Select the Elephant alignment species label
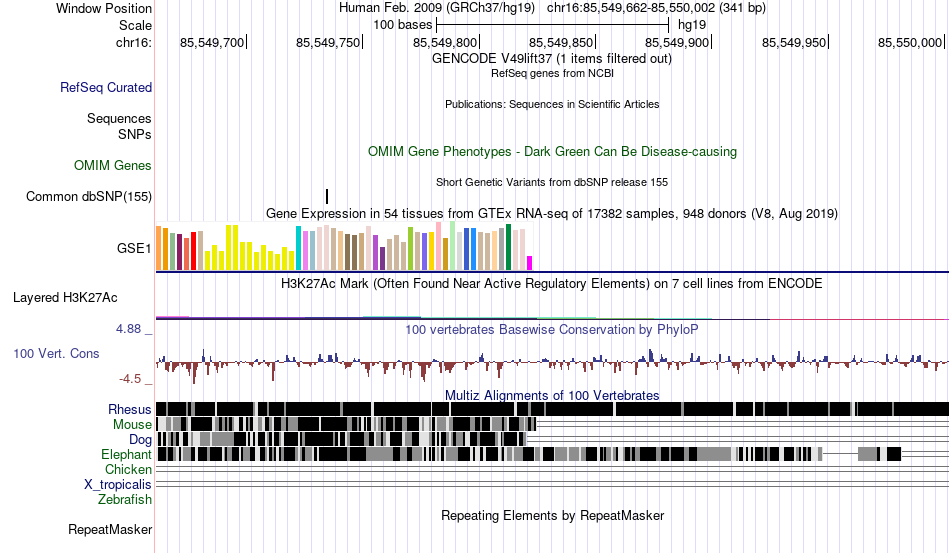950x553 pixels. (x=126, y=454)
